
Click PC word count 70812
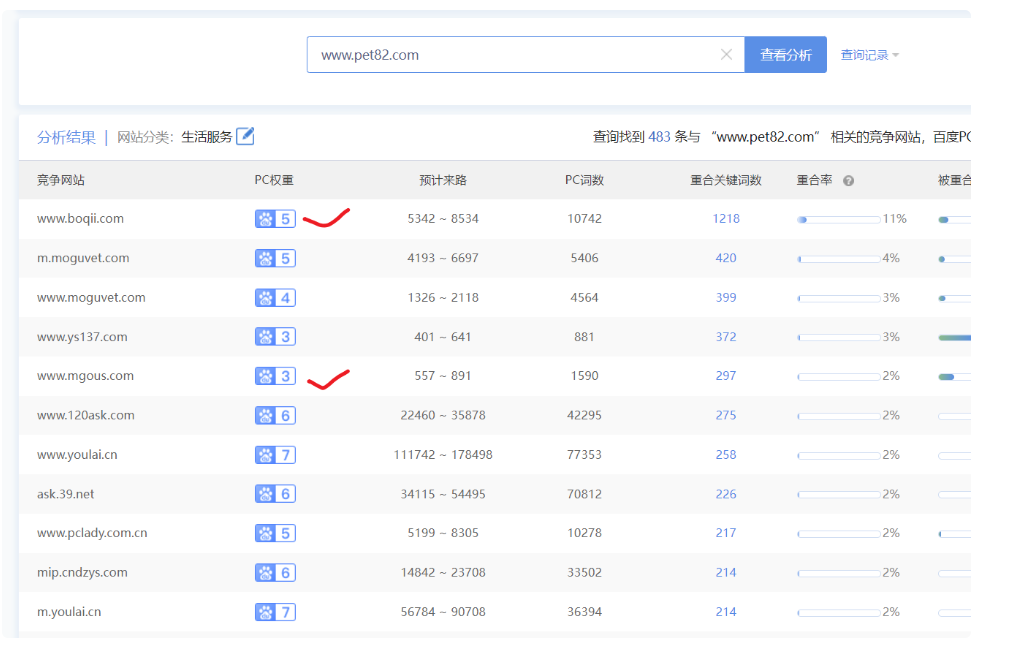click(x=584, y=494)
